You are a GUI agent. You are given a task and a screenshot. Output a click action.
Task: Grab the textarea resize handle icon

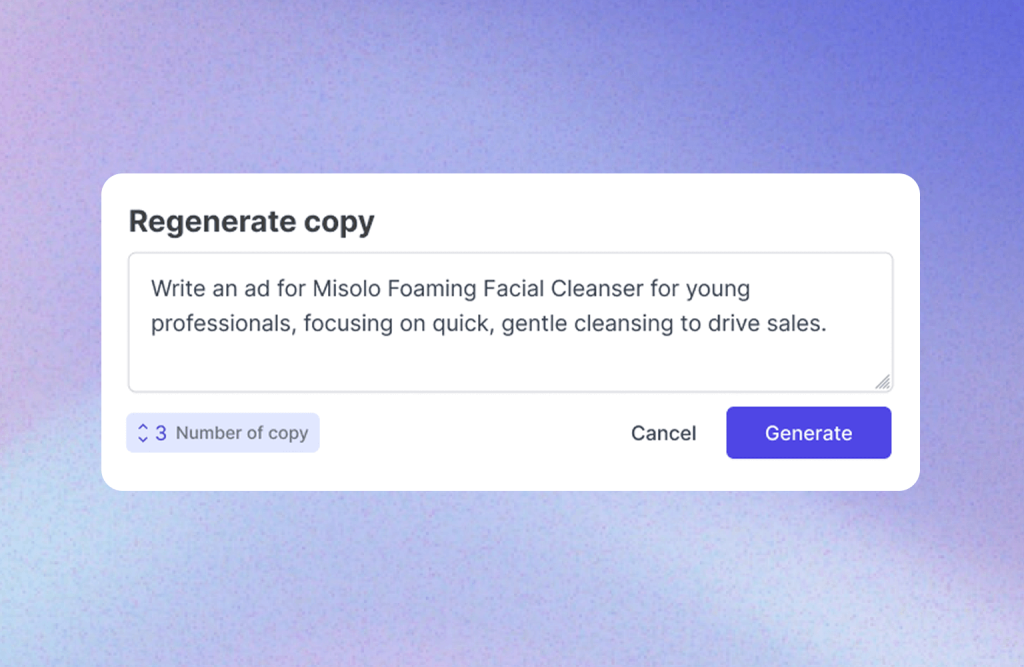tap(882, 381)
